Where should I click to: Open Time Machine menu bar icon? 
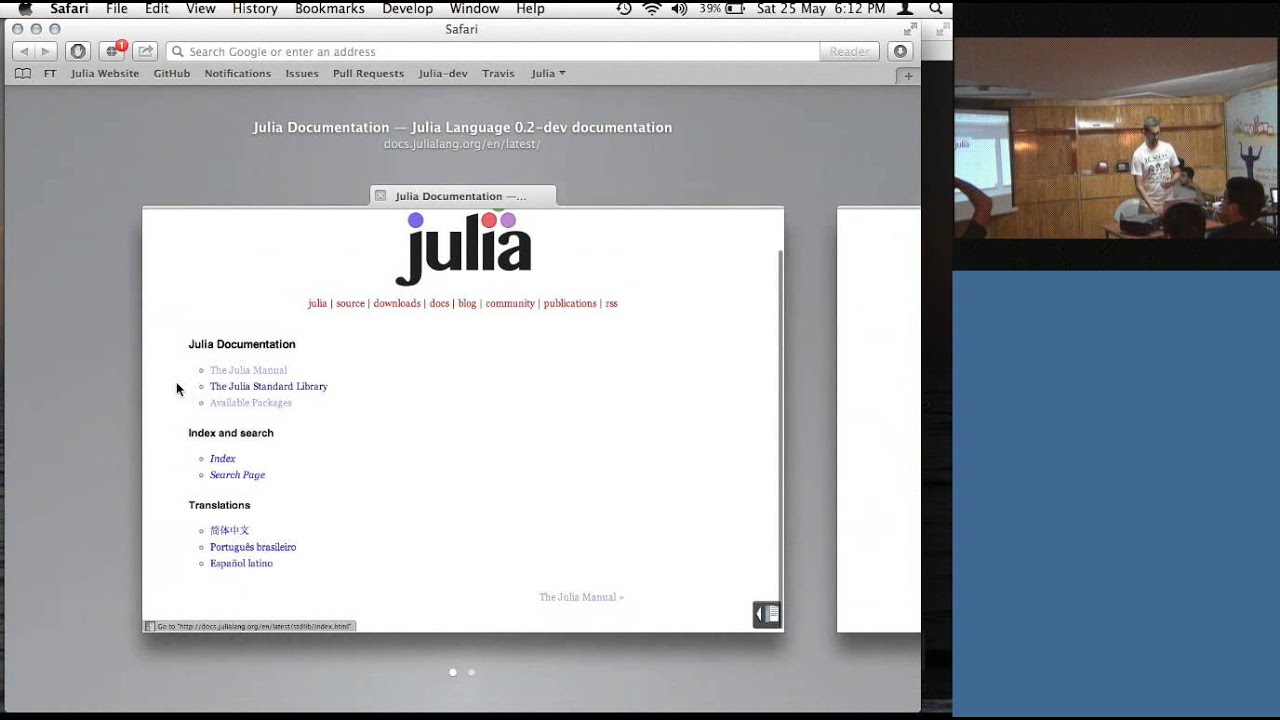click(624, 8)
